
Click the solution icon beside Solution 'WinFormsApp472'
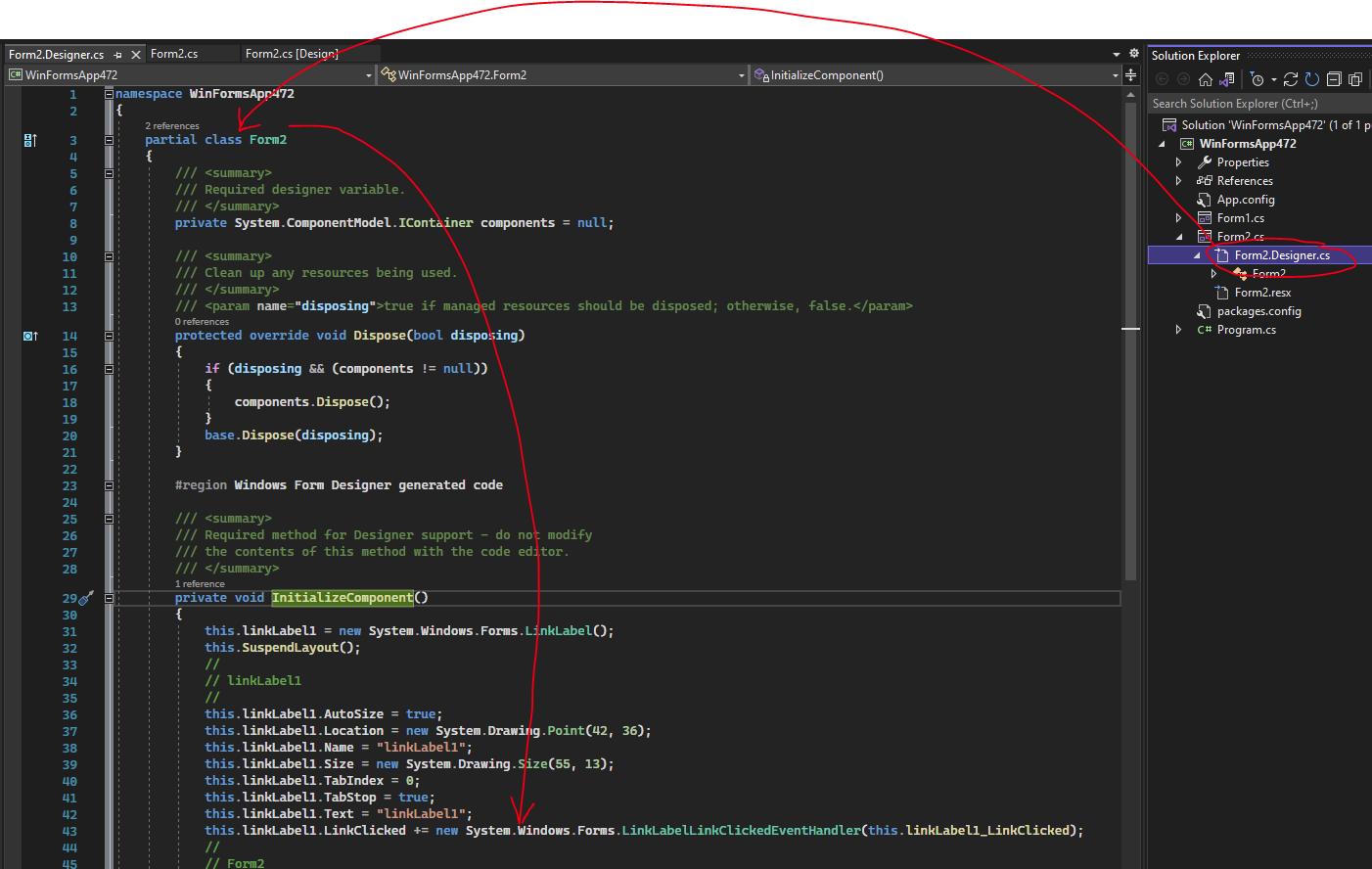(1169, 125)
